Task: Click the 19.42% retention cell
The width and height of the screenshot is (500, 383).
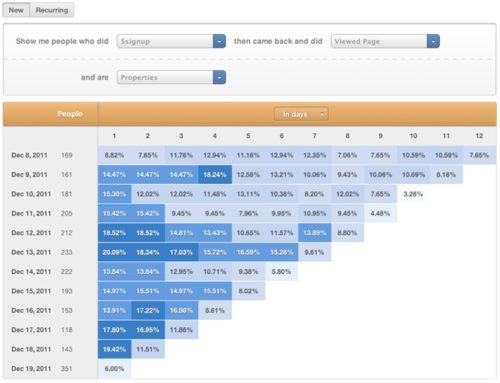Action: 115,349
